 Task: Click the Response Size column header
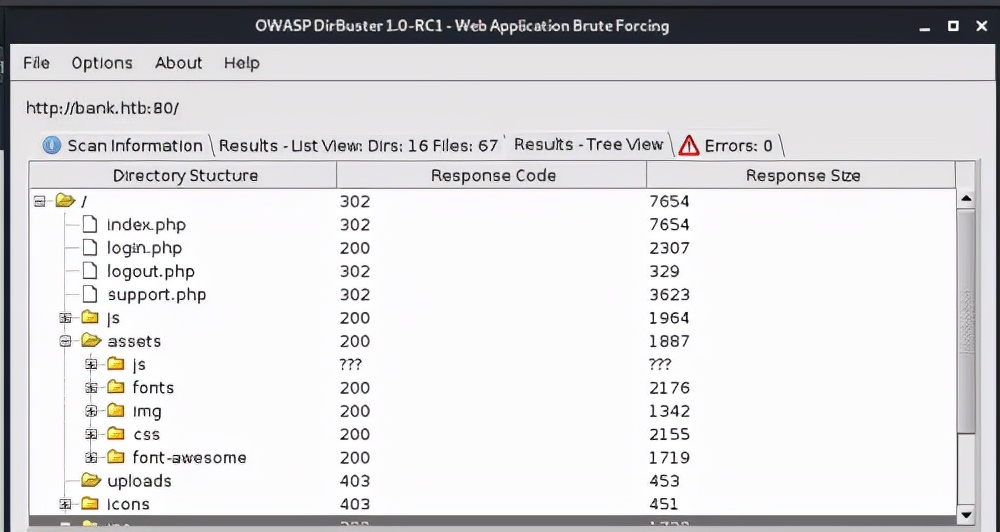pyautogui.click(x=802, y=176)
